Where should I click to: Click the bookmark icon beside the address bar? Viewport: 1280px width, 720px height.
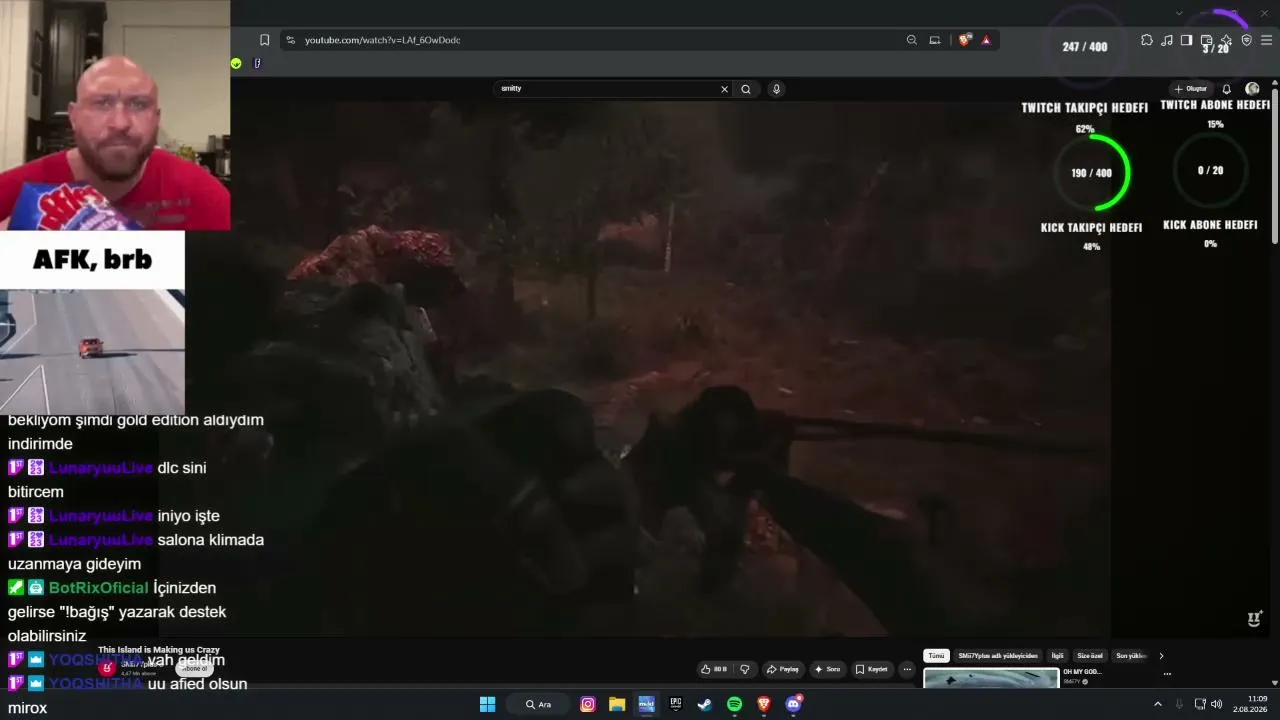(x=264, y=40)
